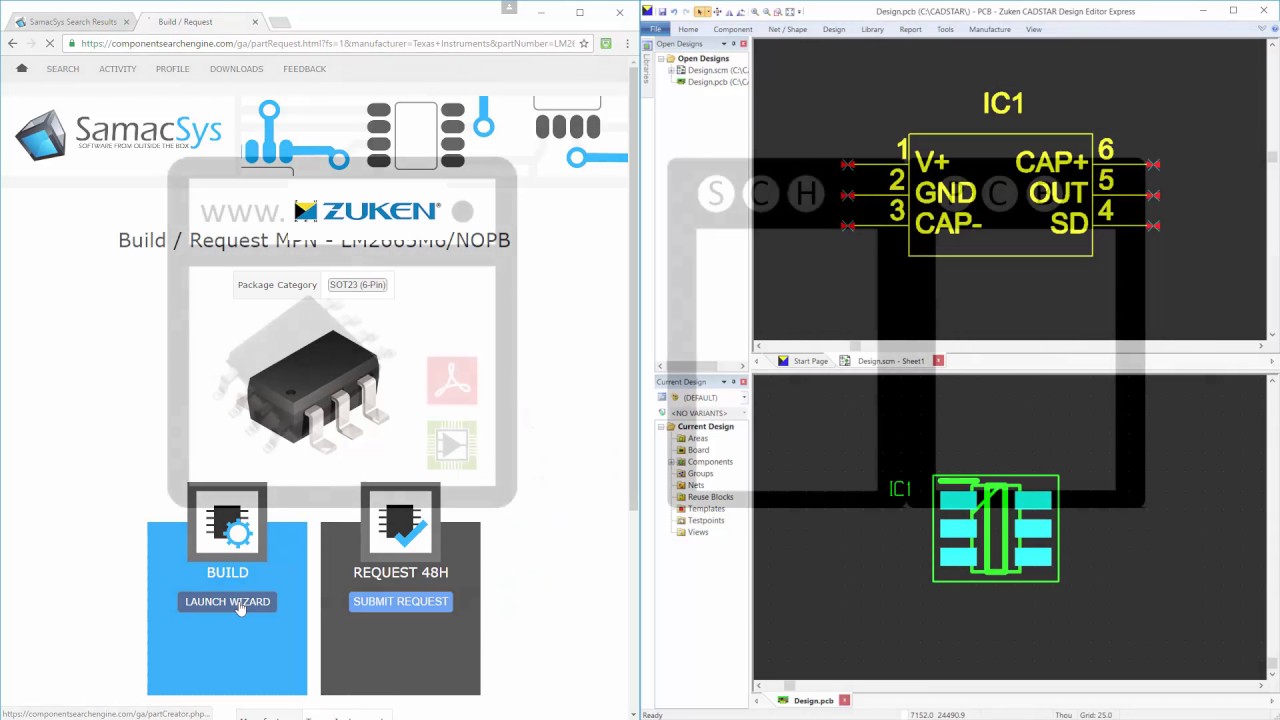The width and height of the screenshot is (1280, 720).
Task: Save the design with the Save icon
Action: (x=662, y=12)
